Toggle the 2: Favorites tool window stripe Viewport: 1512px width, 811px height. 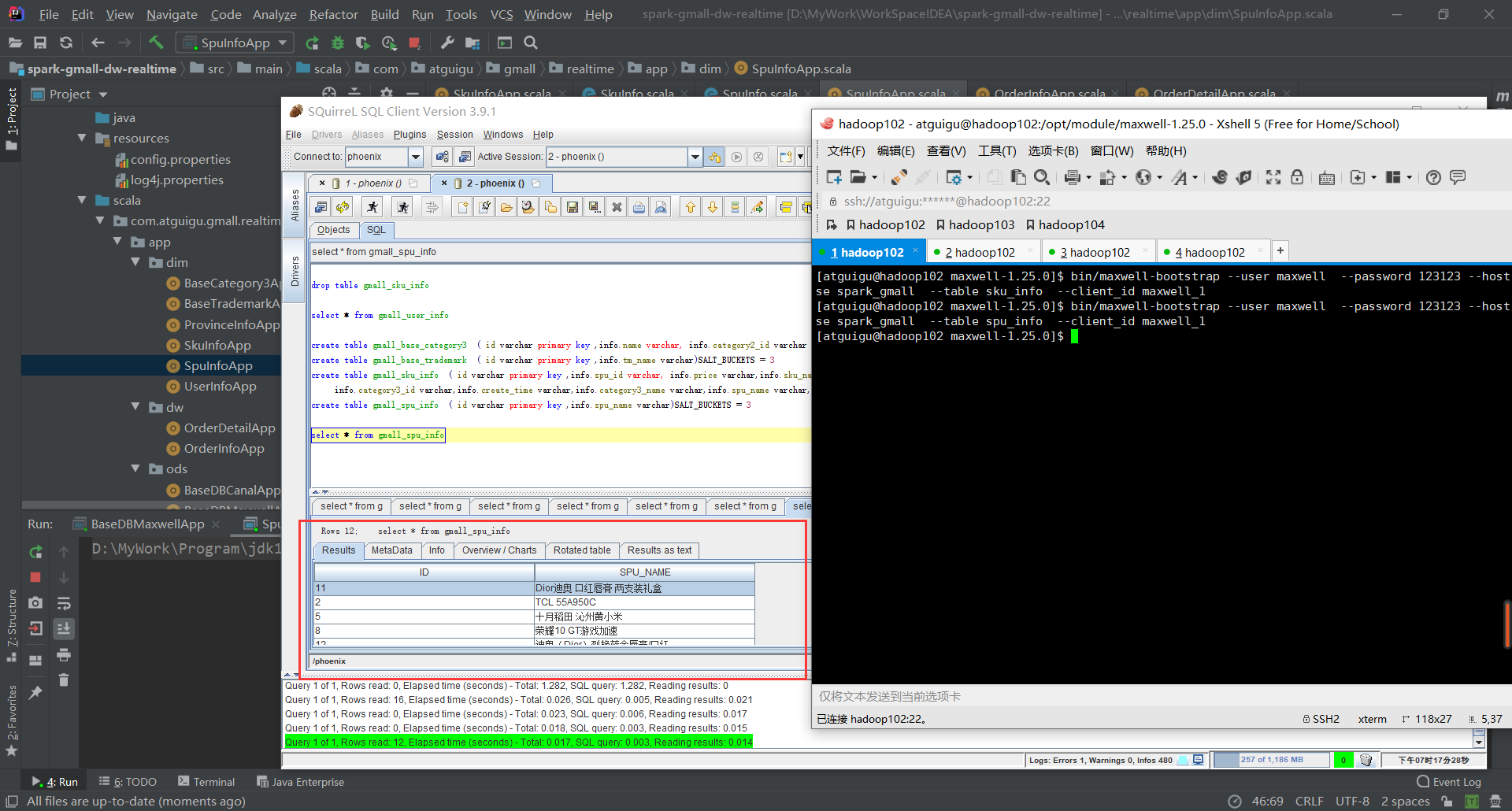pyautogui.click(x=11, y=720)
